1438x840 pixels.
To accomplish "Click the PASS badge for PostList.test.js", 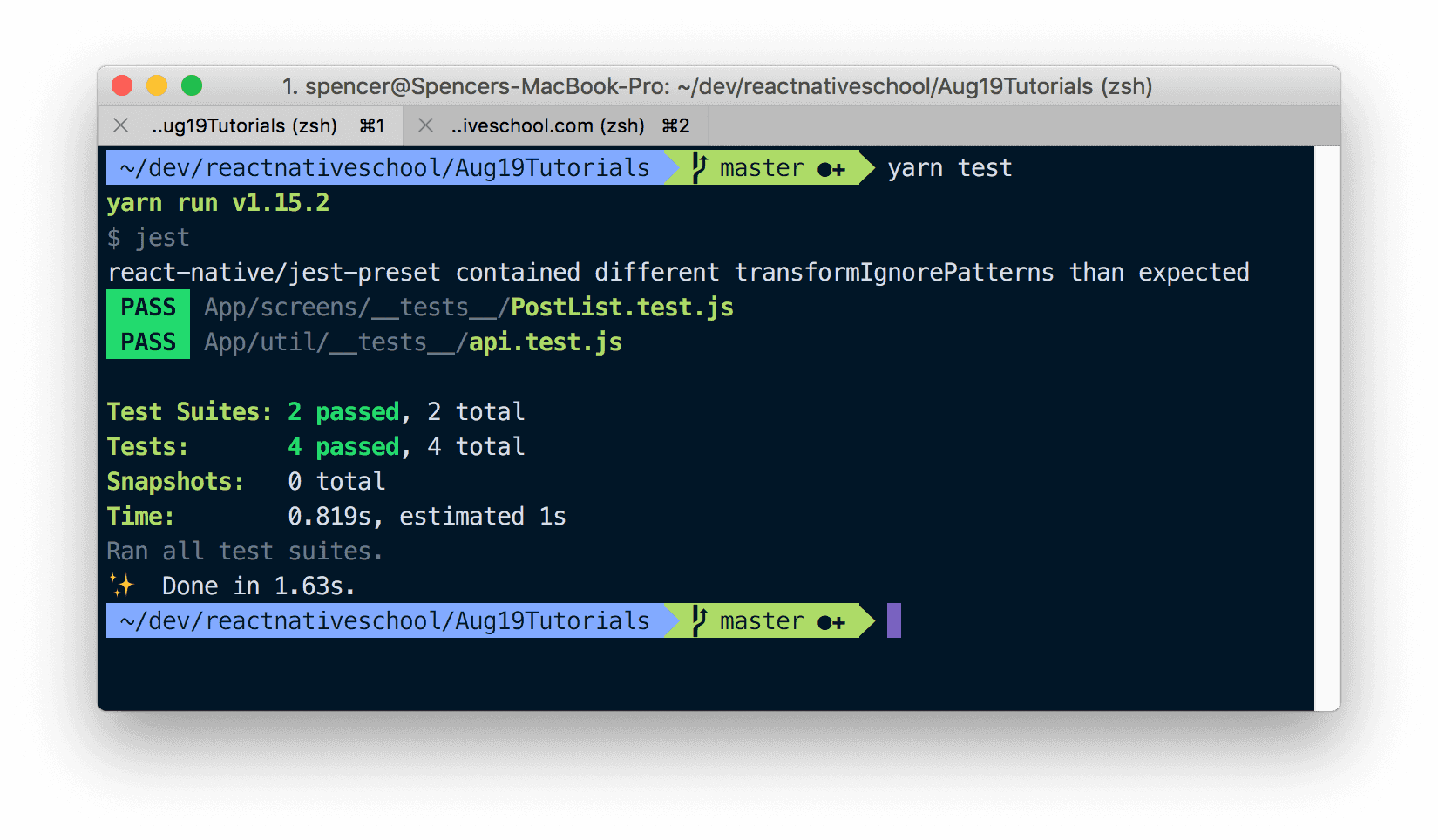I will 148,307.
